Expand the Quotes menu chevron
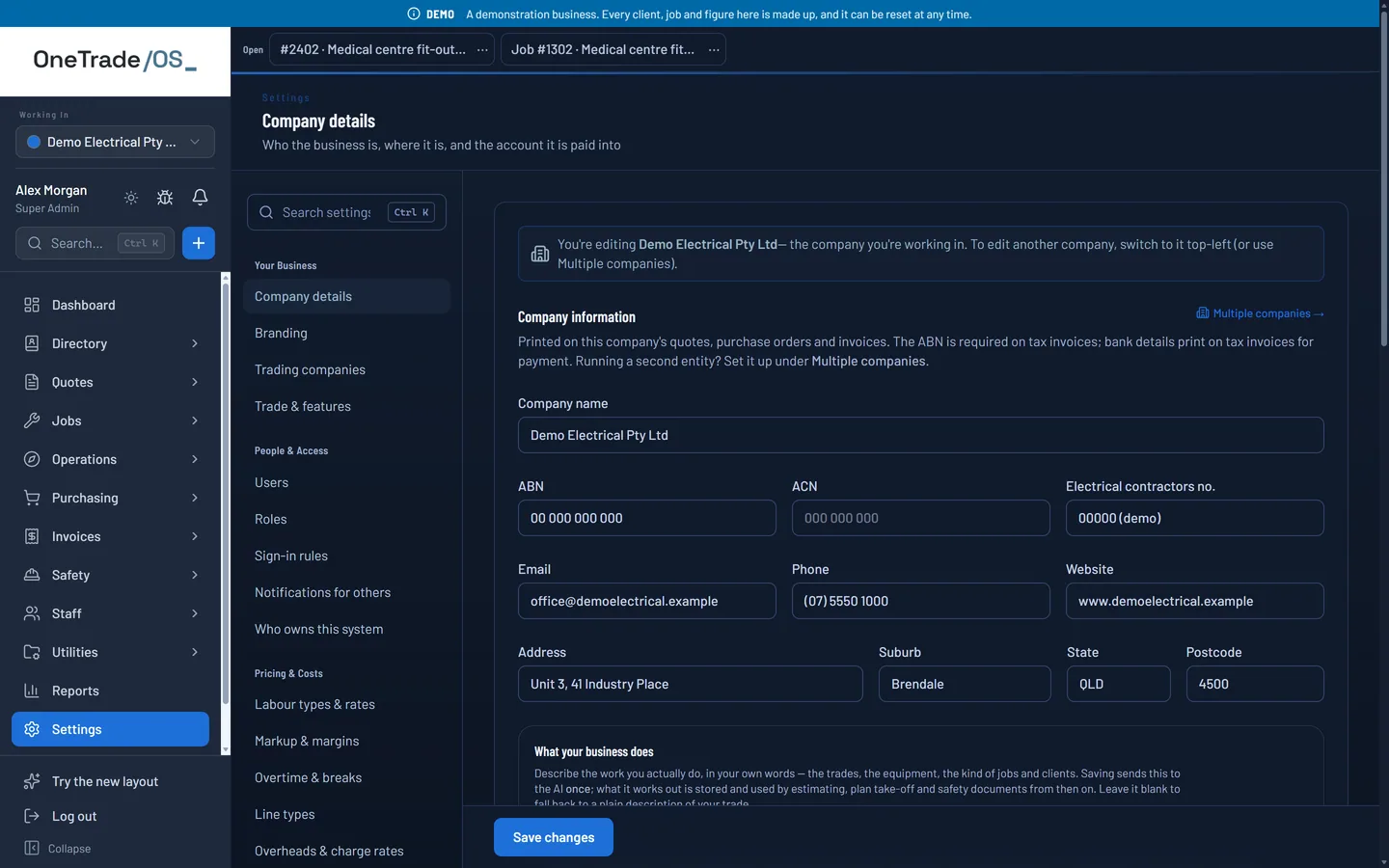Image resolution: width=1389 pixels, height=868 pixels. pyautogui.click(x=195, y=382)
